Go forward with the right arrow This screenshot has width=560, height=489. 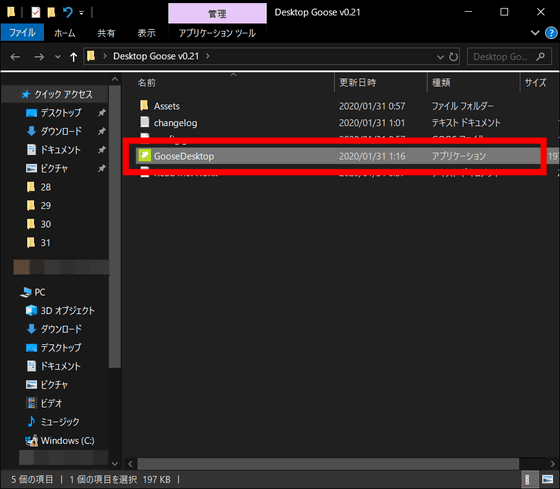[x=39, y=57]
